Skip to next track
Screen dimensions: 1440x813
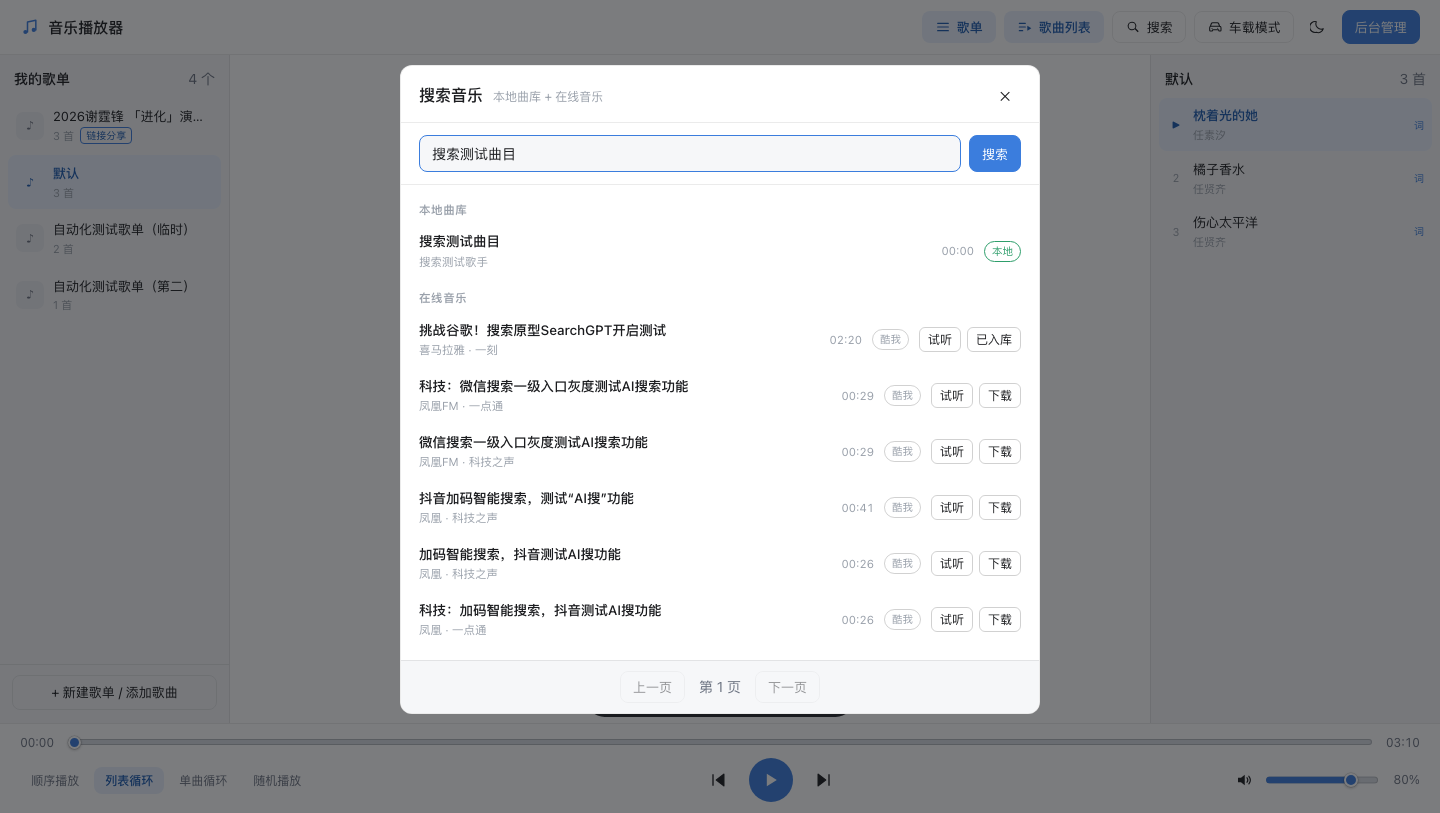824,780
